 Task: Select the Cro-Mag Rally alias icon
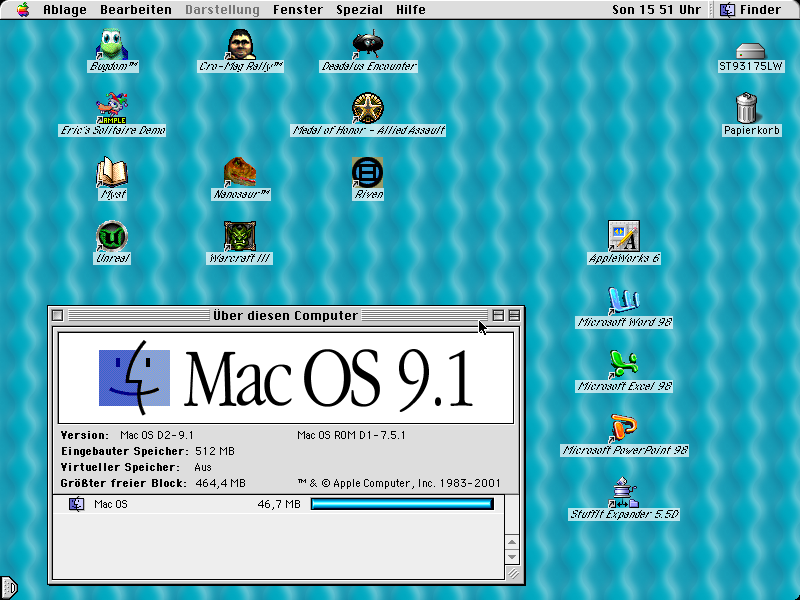click(x=240, y=44)
